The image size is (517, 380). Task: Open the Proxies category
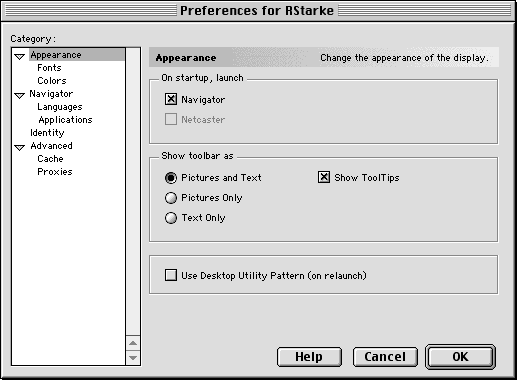[x=55, y=172]
